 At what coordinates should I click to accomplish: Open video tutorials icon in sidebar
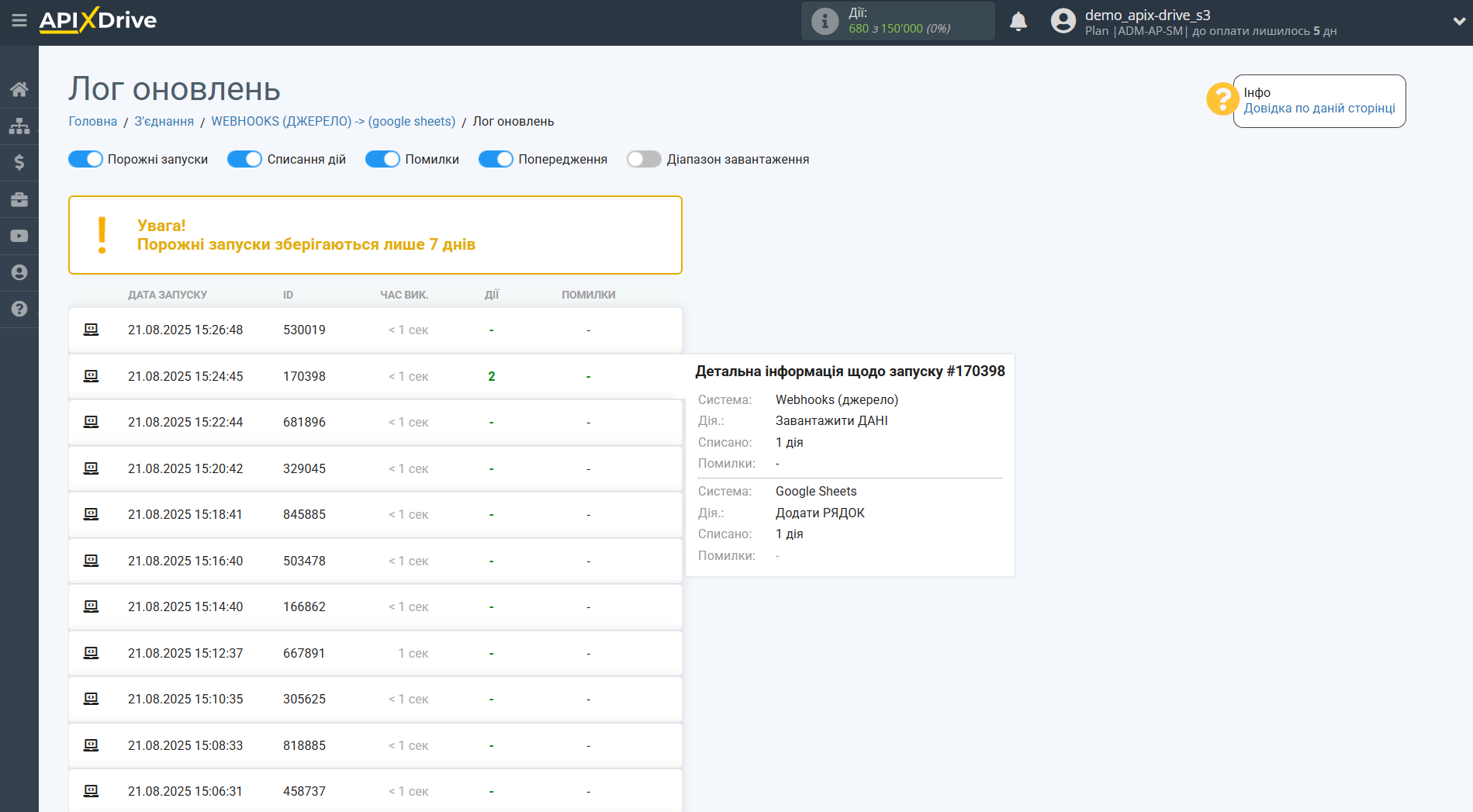[19, 236]
